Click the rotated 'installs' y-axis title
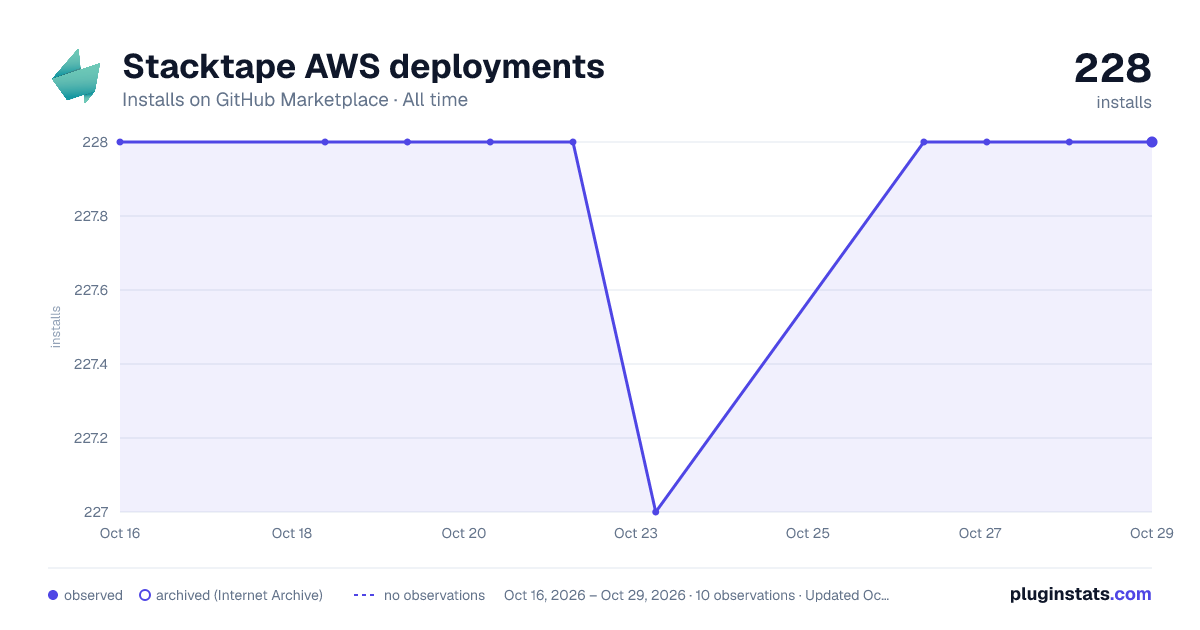 point(56,327)
